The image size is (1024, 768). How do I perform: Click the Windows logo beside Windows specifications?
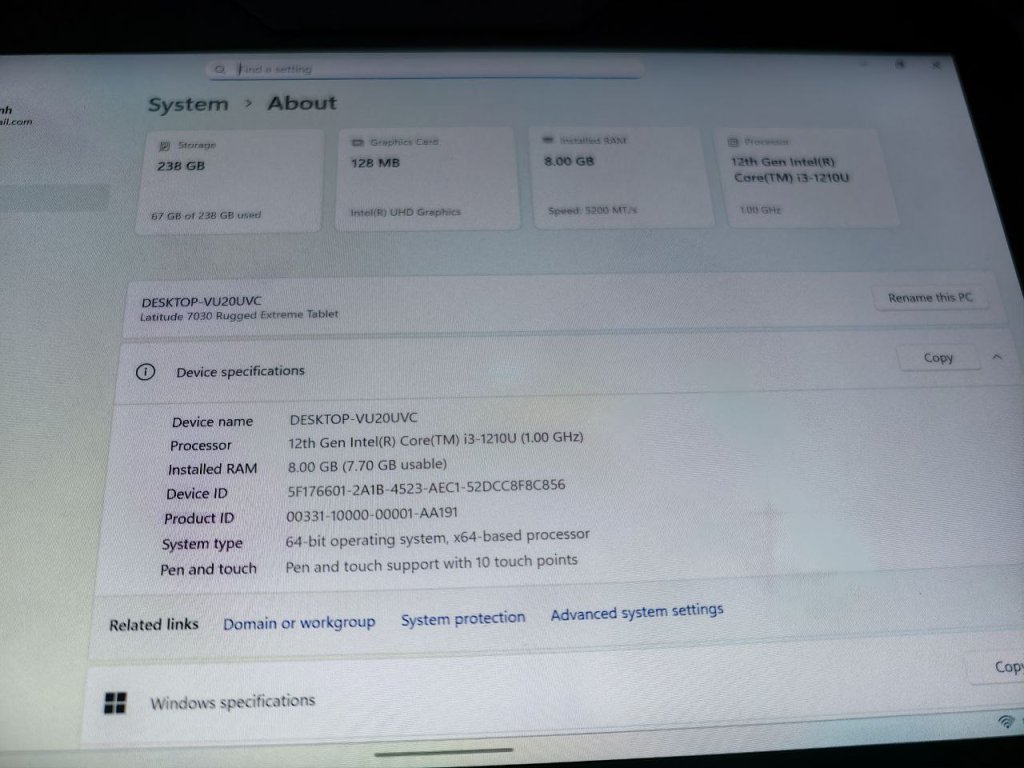116,703
